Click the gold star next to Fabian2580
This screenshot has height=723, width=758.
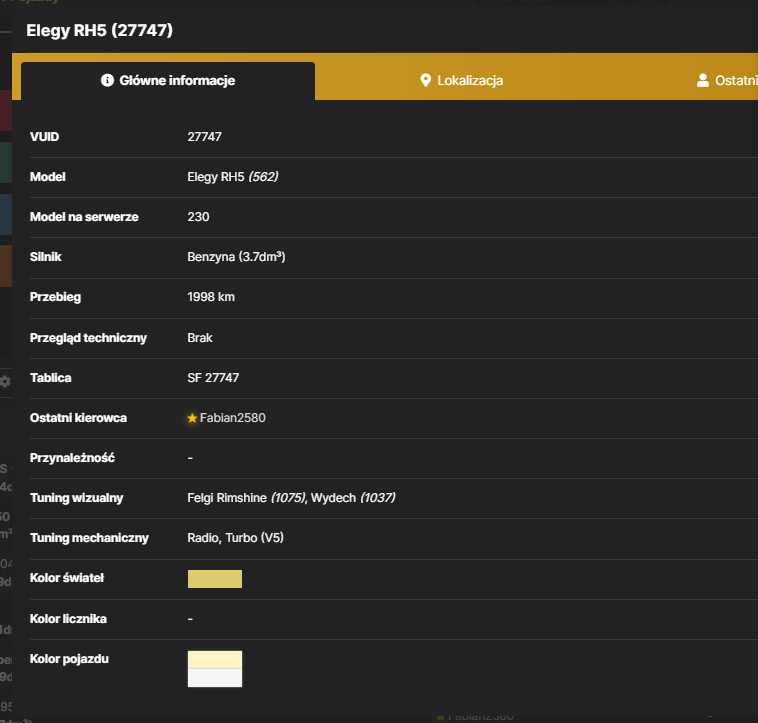[192, 418]
